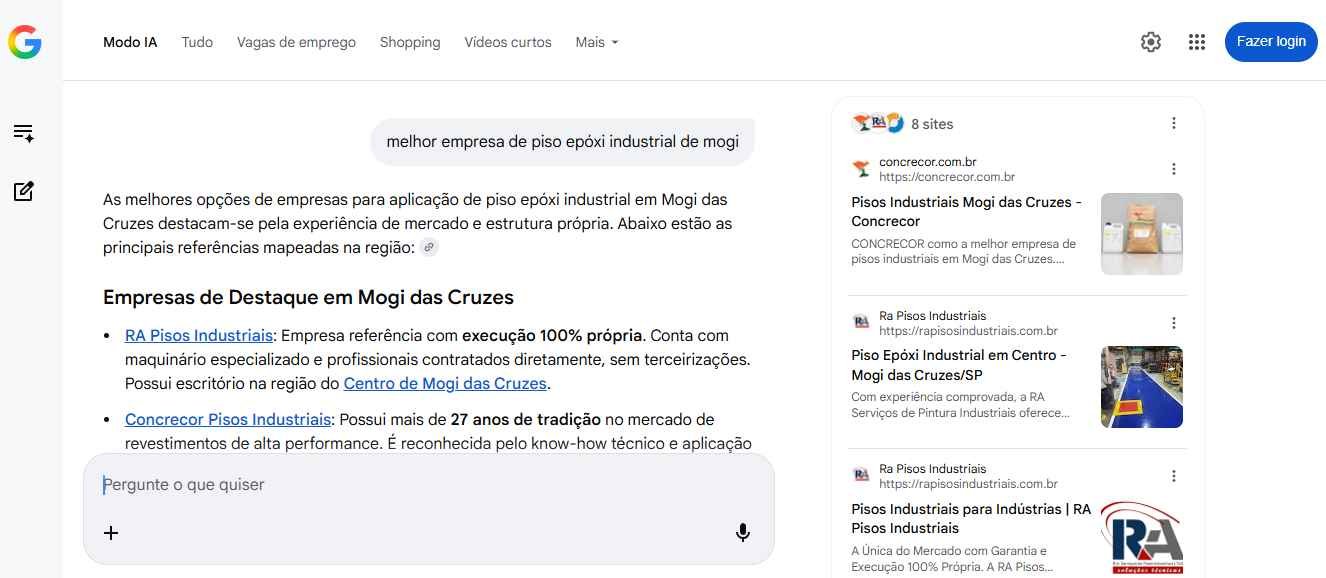The image size is (1326, 578).
Task: Click the RA favicon of the Piso Epóxi result
Action: click(x=861, y=322)
